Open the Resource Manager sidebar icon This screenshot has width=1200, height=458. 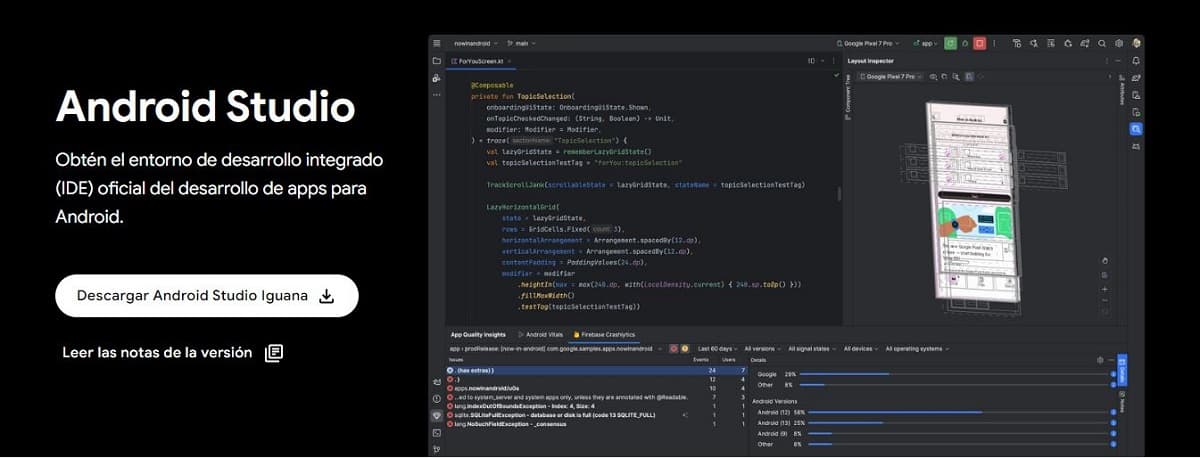[x=437, y=78]
